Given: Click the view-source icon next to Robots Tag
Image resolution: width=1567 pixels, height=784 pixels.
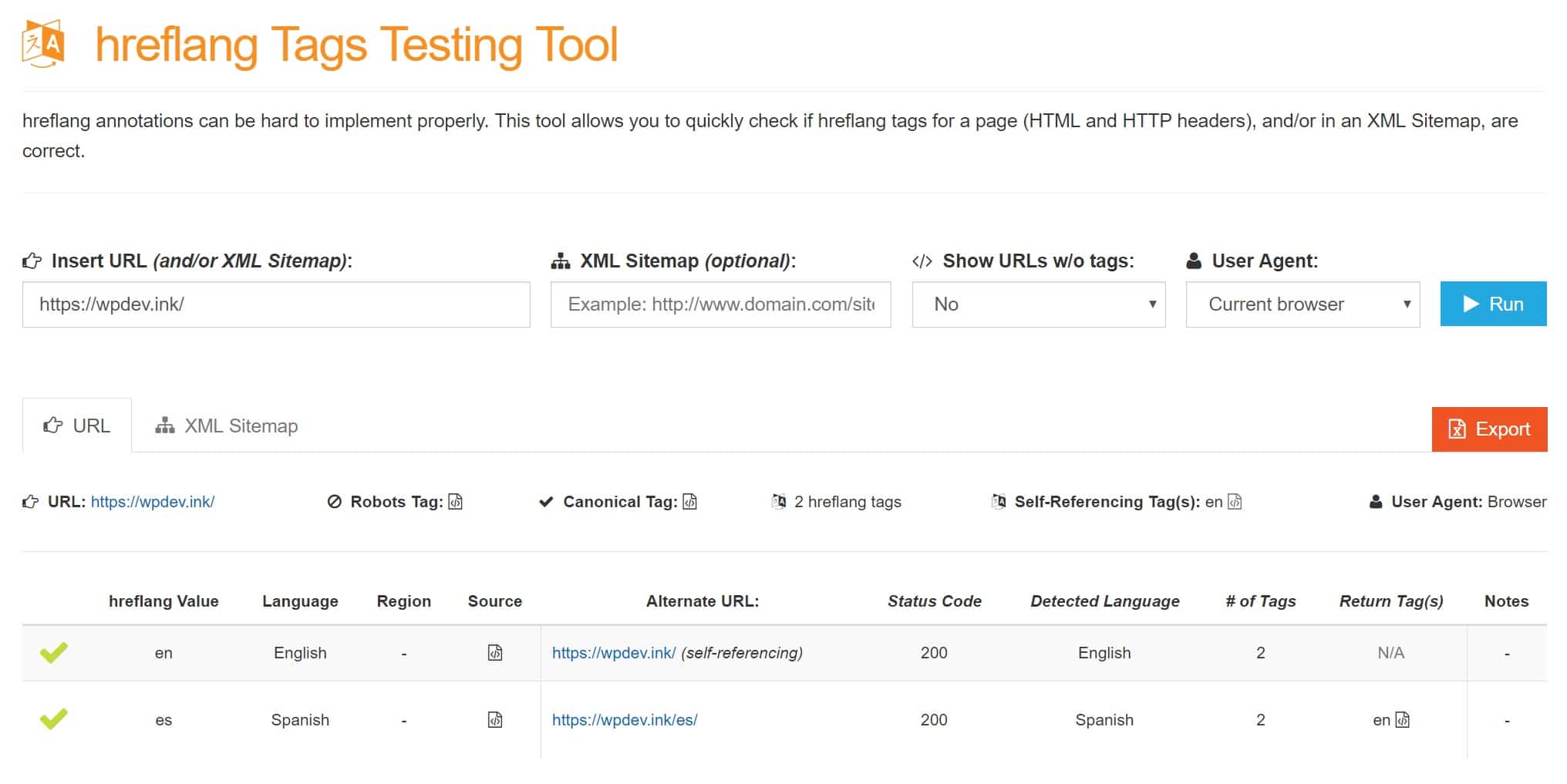Looking at the screenshot, I should (455, 502).
